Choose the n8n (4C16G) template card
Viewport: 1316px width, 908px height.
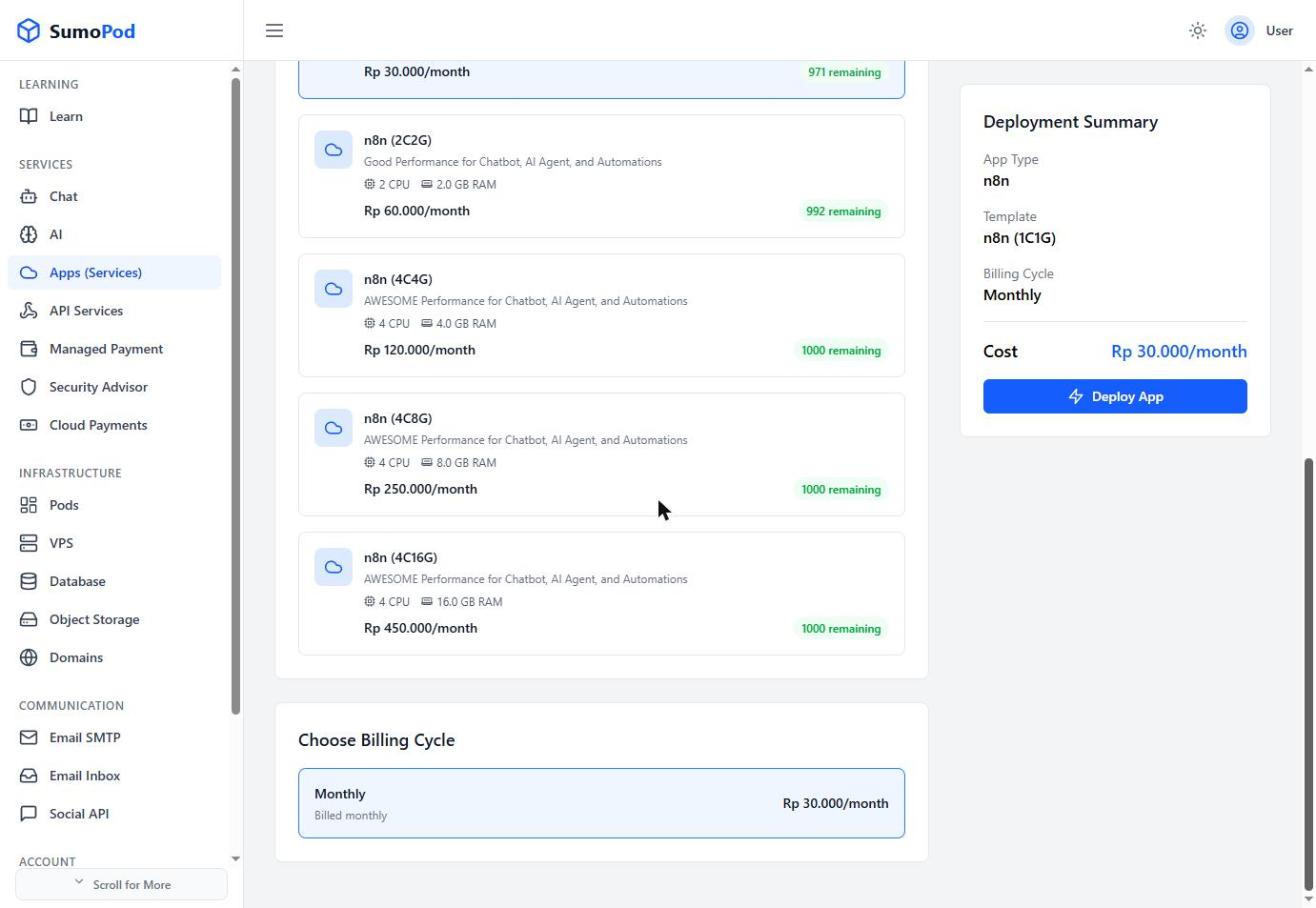click(601, 593)
